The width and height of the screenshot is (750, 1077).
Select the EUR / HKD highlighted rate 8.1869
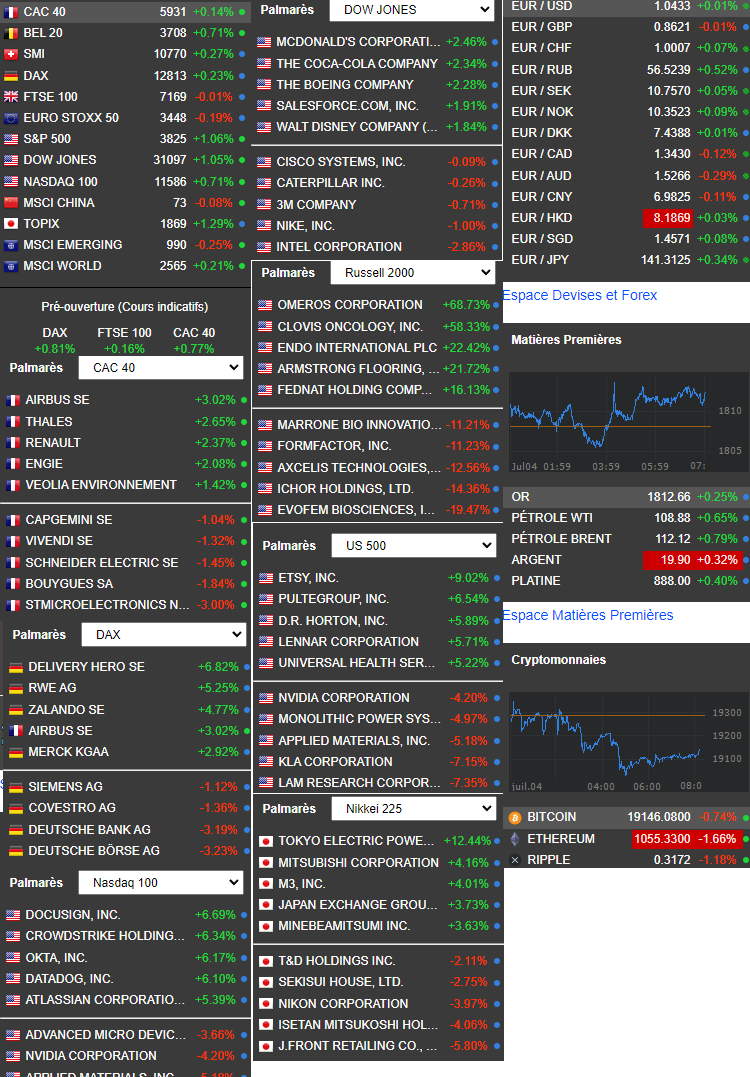coord(668,218)
